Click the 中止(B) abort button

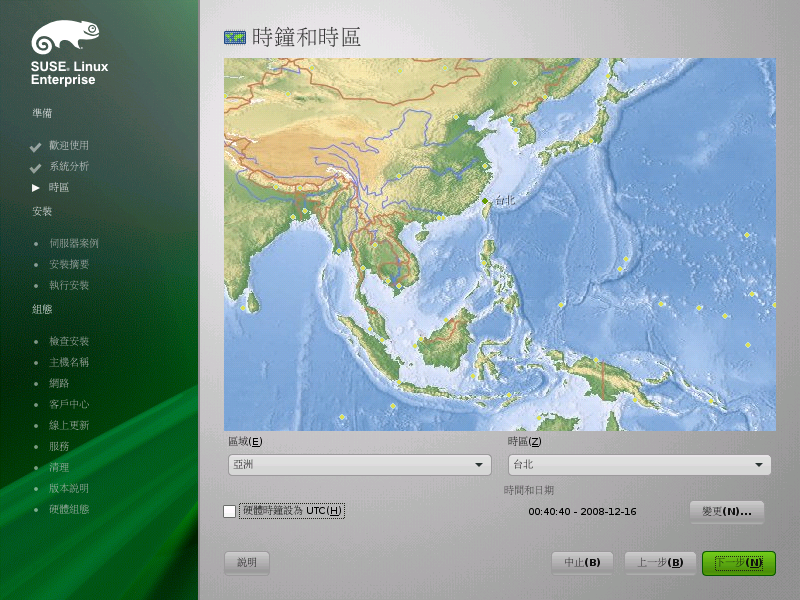coord(582,563)
